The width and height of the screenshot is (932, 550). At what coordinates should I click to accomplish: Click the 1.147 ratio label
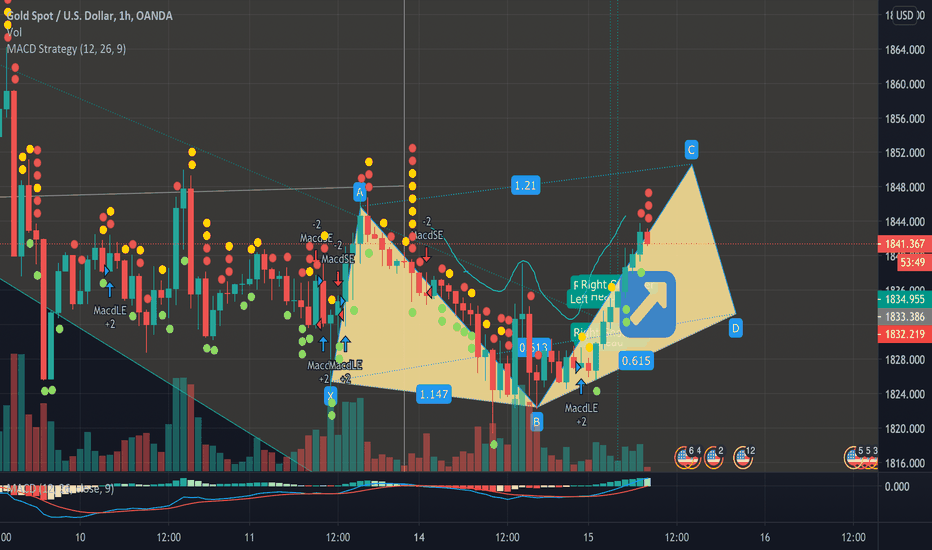[434, 394]
